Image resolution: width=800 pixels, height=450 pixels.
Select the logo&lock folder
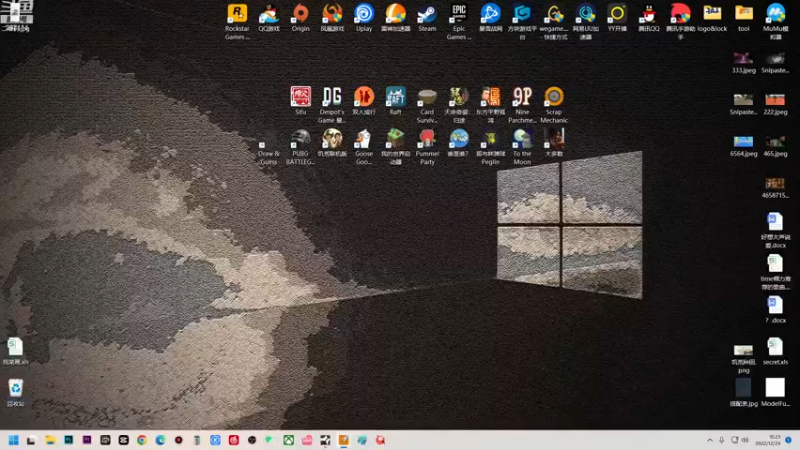coord(712,17)
